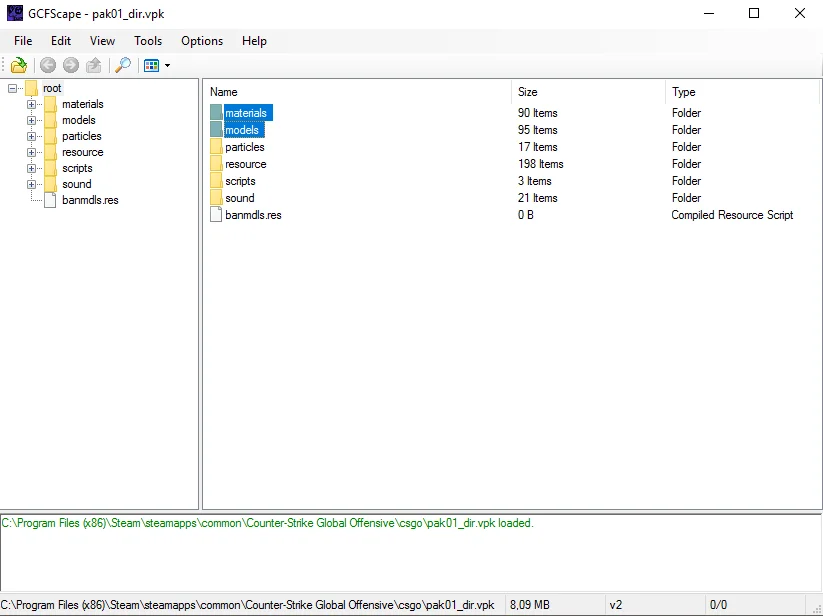823x616 pixels.
Task: Sort list by Size column header
Action: coord(588,92)
